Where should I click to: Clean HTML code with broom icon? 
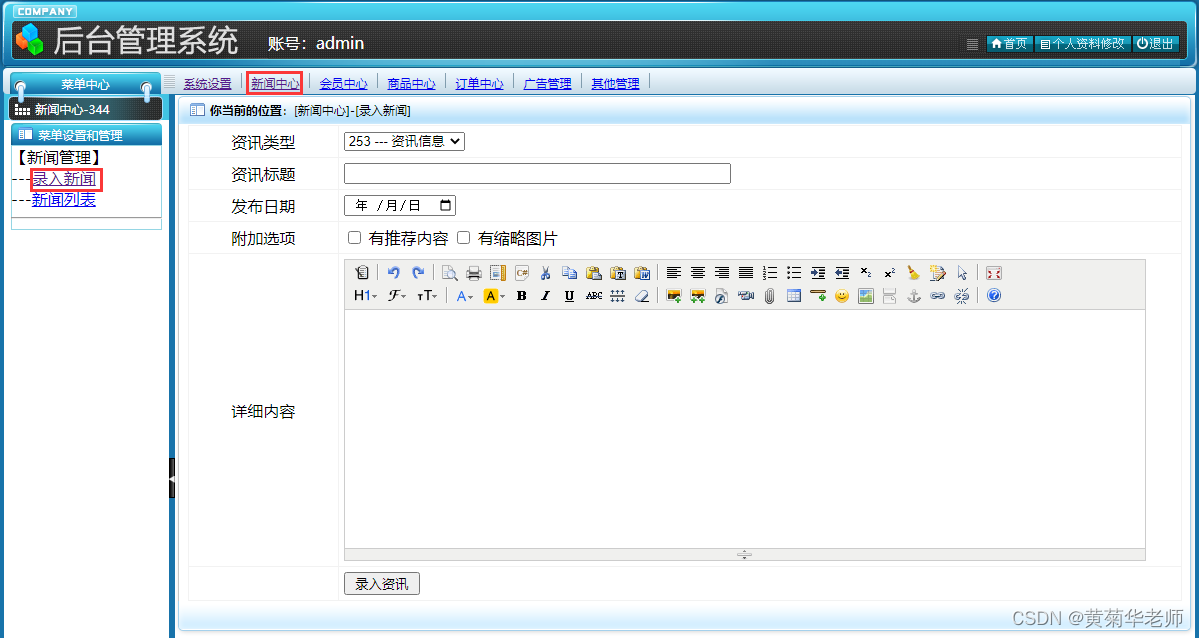point(914,273)
